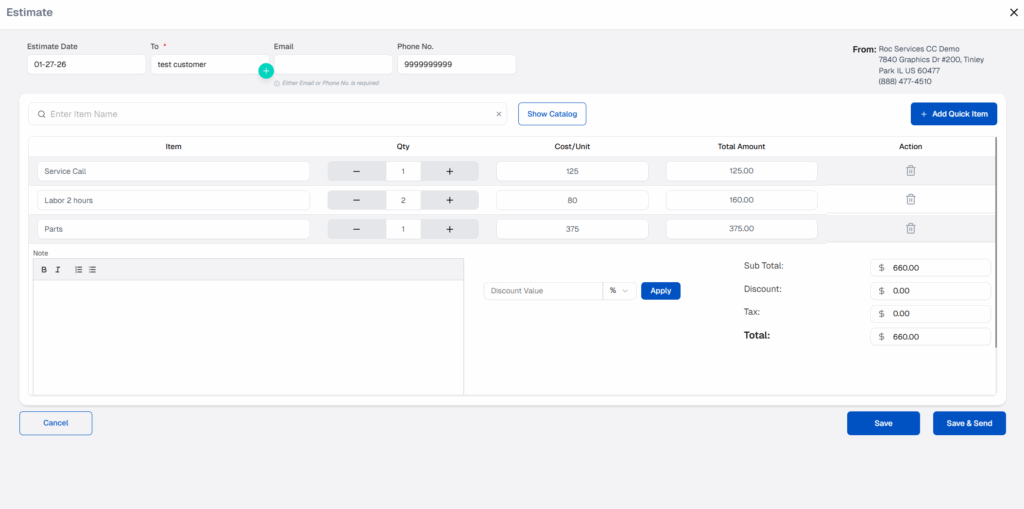Increase quantity for Parts
This screenshot has height=509, width=1024.
click(x=449, y=229)
